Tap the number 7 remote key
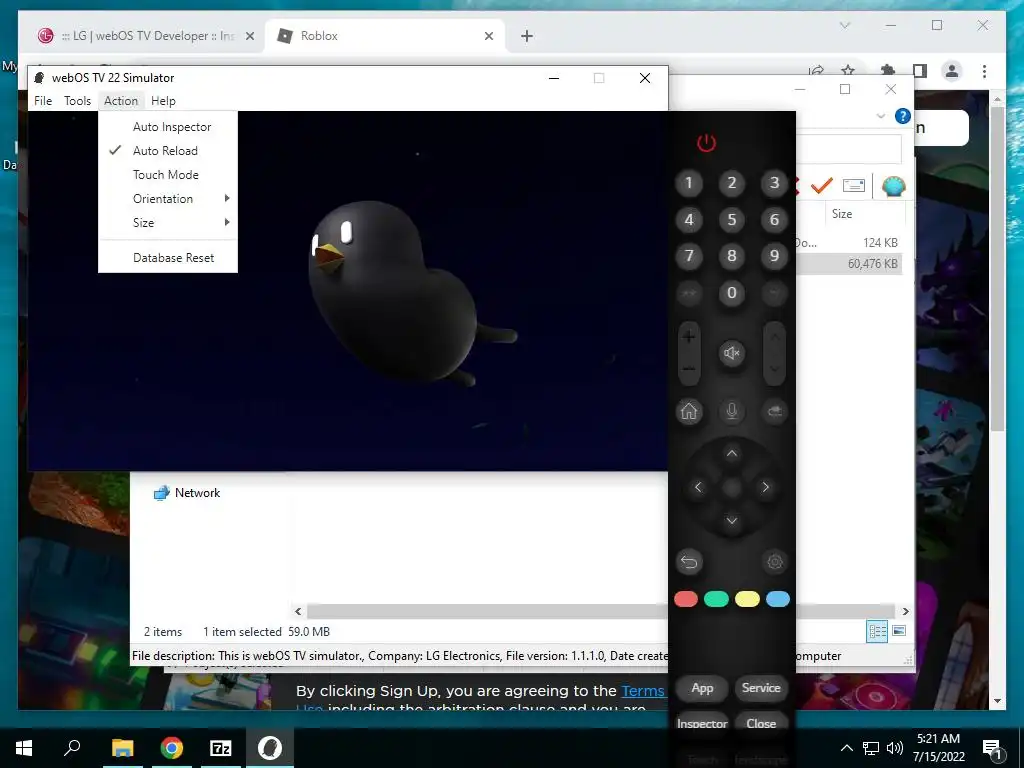The width and height of the screenshot is (1024, 768). (x=688, y=255)
